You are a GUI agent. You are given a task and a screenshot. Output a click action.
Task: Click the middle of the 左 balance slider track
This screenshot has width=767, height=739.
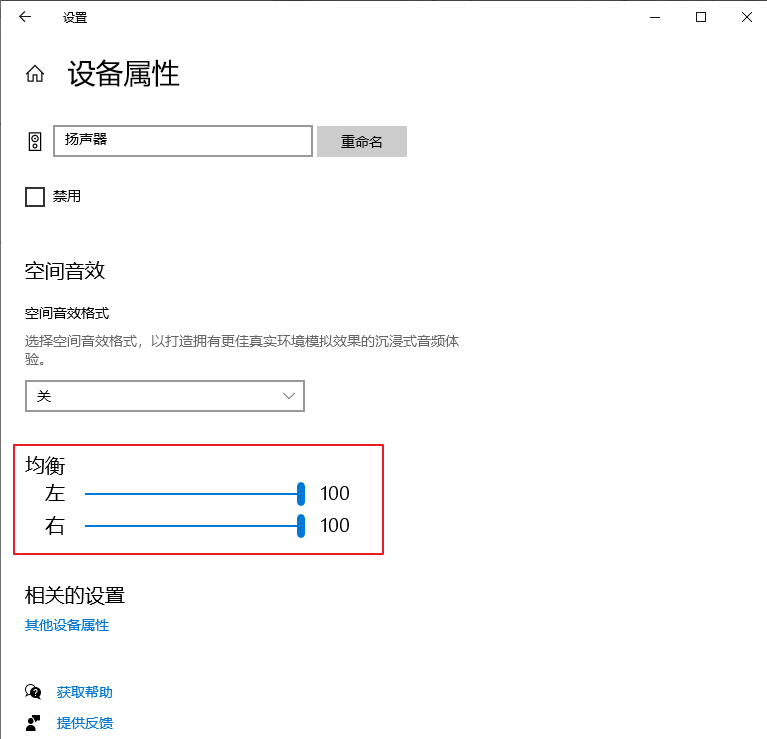(192, 494)
